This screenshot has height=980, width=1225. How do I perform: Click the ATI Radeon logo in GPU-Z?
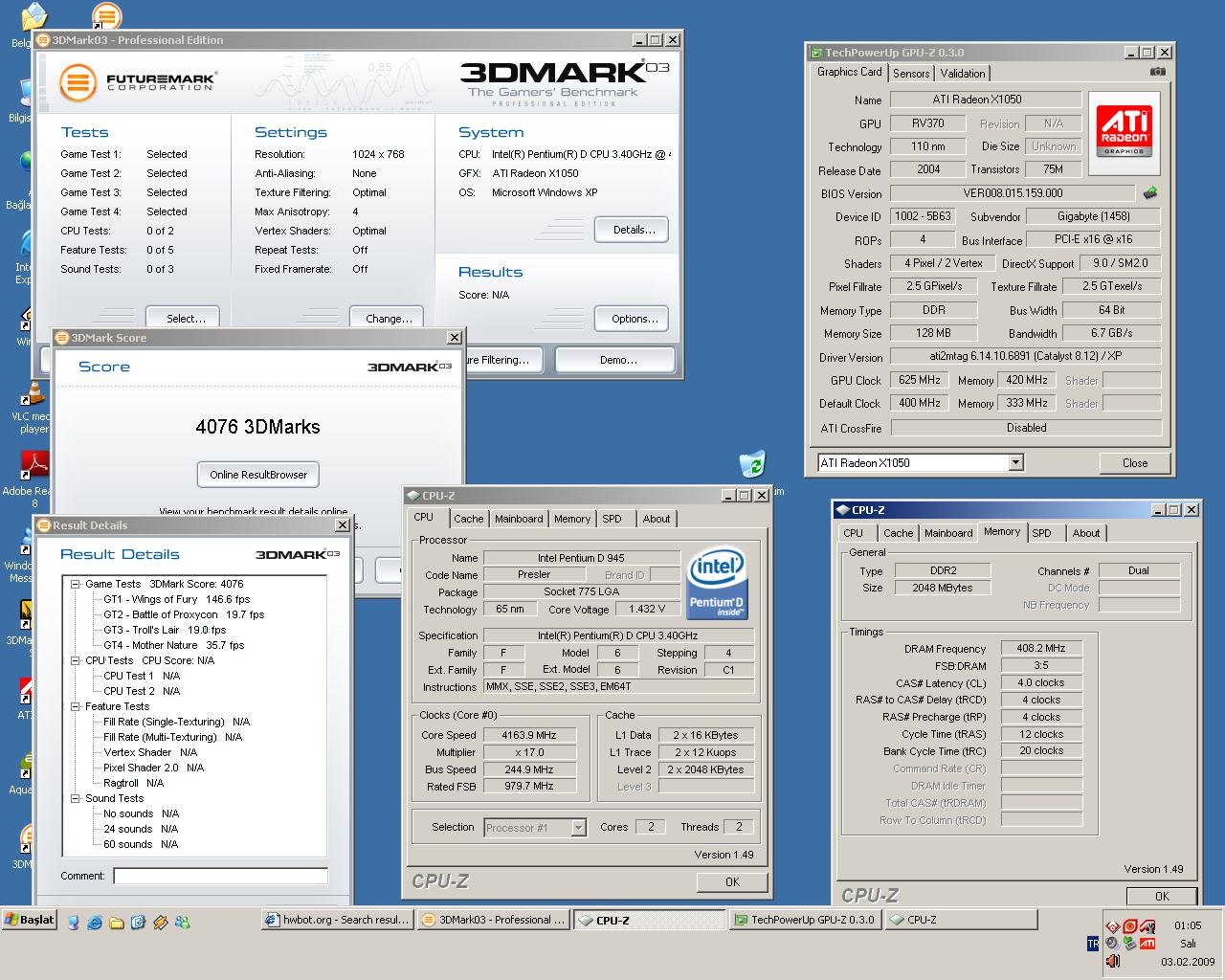click(1124, 131)
